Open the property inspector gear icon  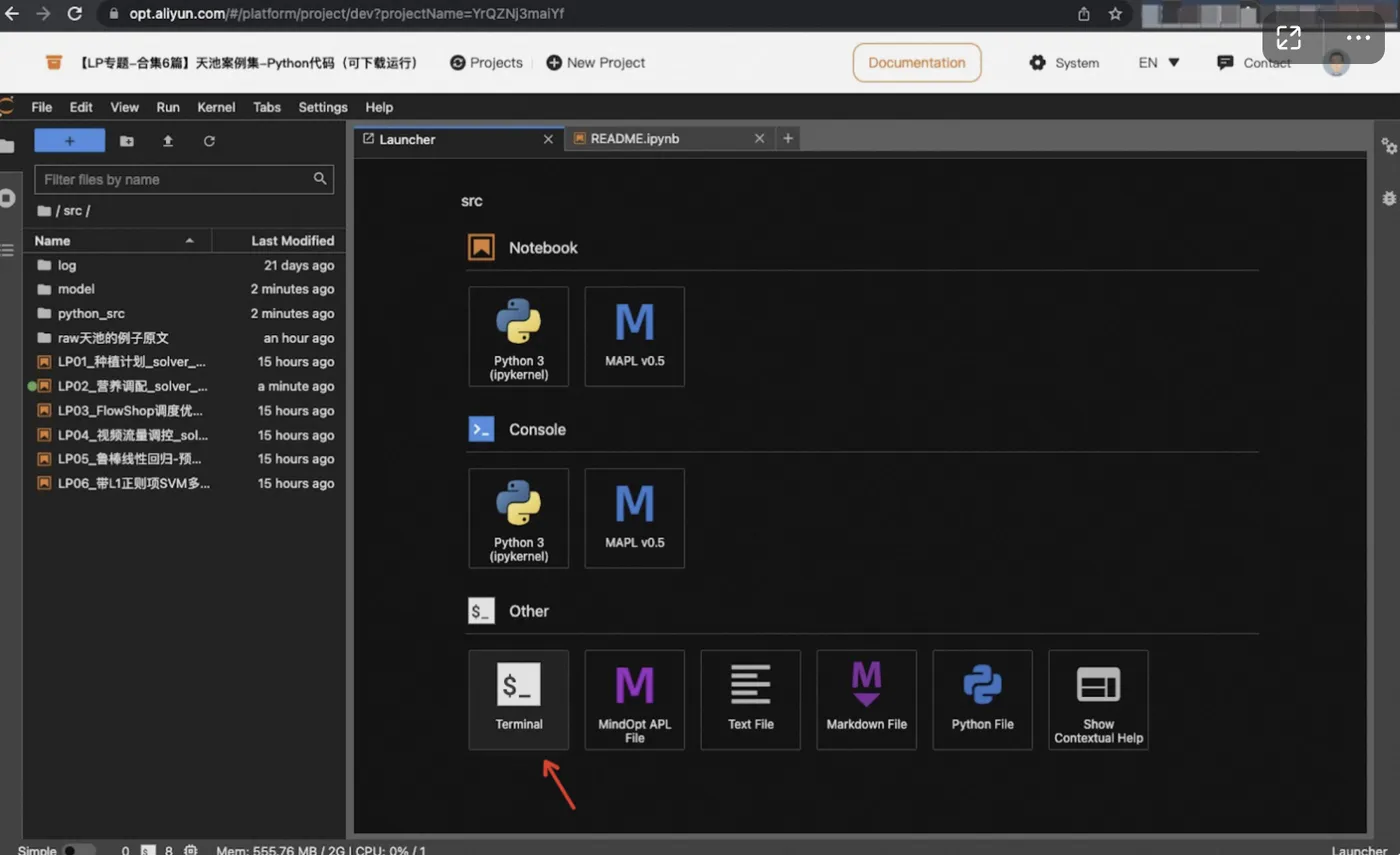click(x=1388, y=146)
